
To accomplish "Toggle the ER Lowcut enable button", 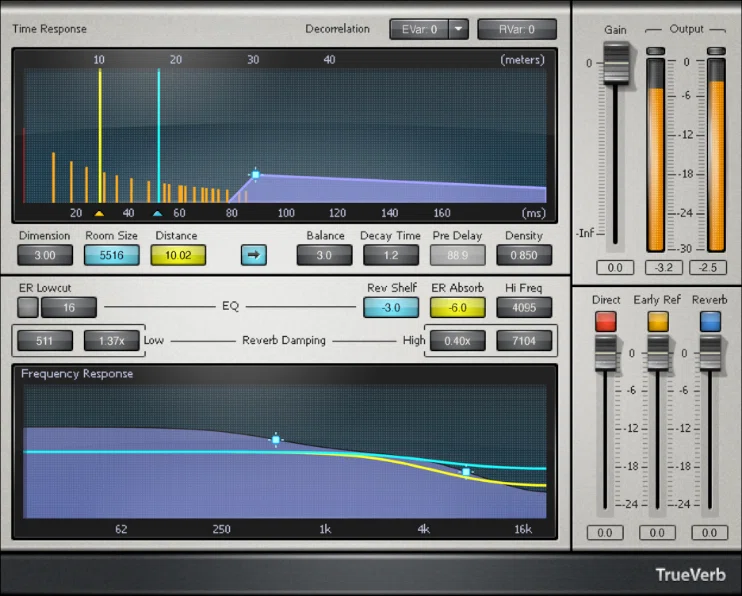I will point(28,307).
